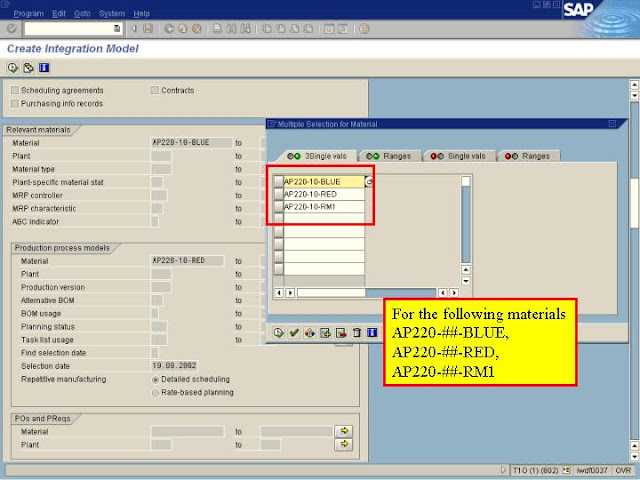Click the OVR insert mode indicator in status bar
The image size is (640, 480).
(623, 470)
